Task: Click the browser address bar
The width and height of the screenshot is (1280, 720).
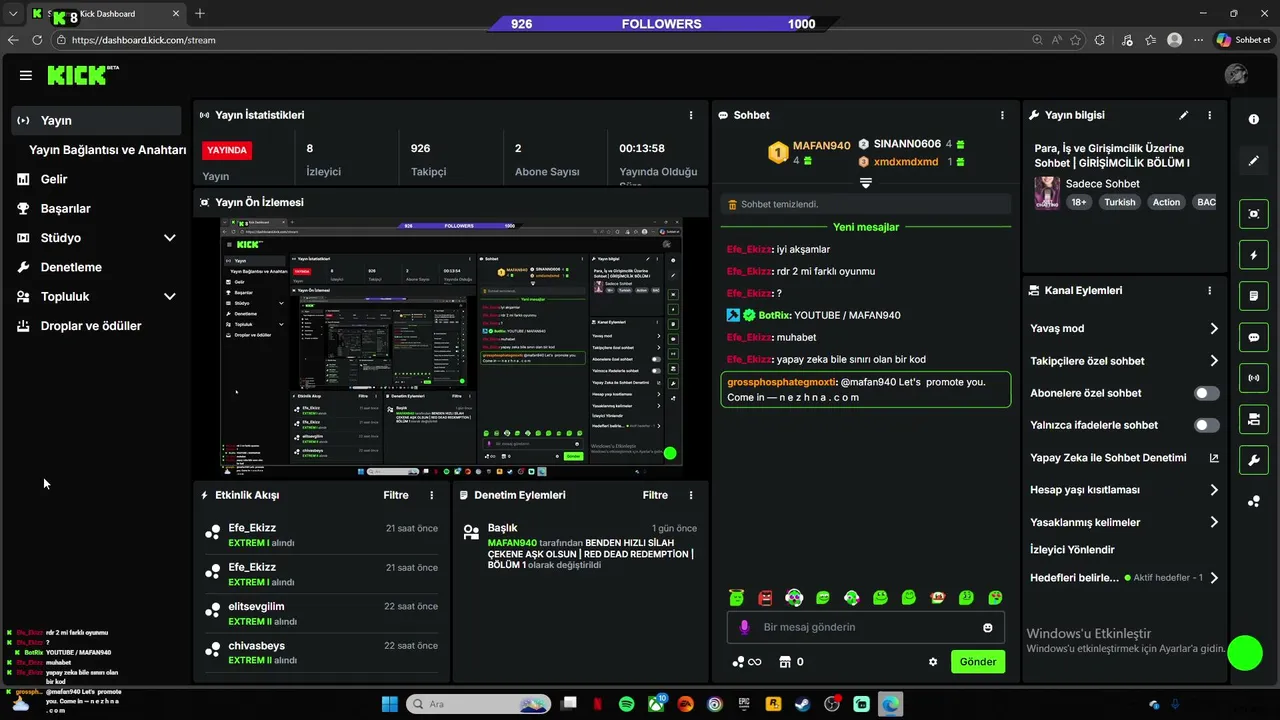Action: (x=540, y=40)
